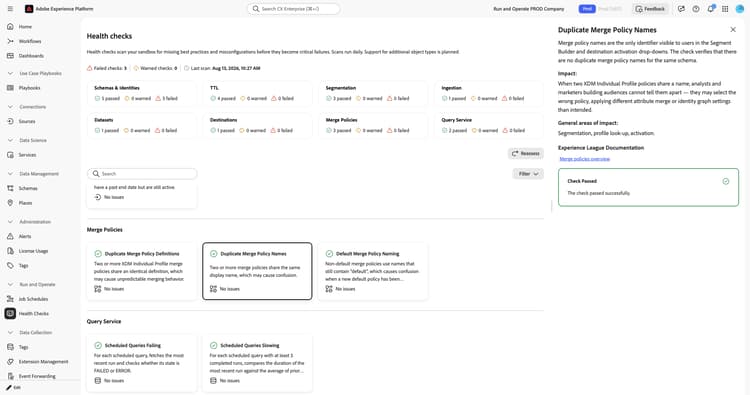Collapse the Data Collection section
Screen dimensions: 750x395
[x=10, y=332]
